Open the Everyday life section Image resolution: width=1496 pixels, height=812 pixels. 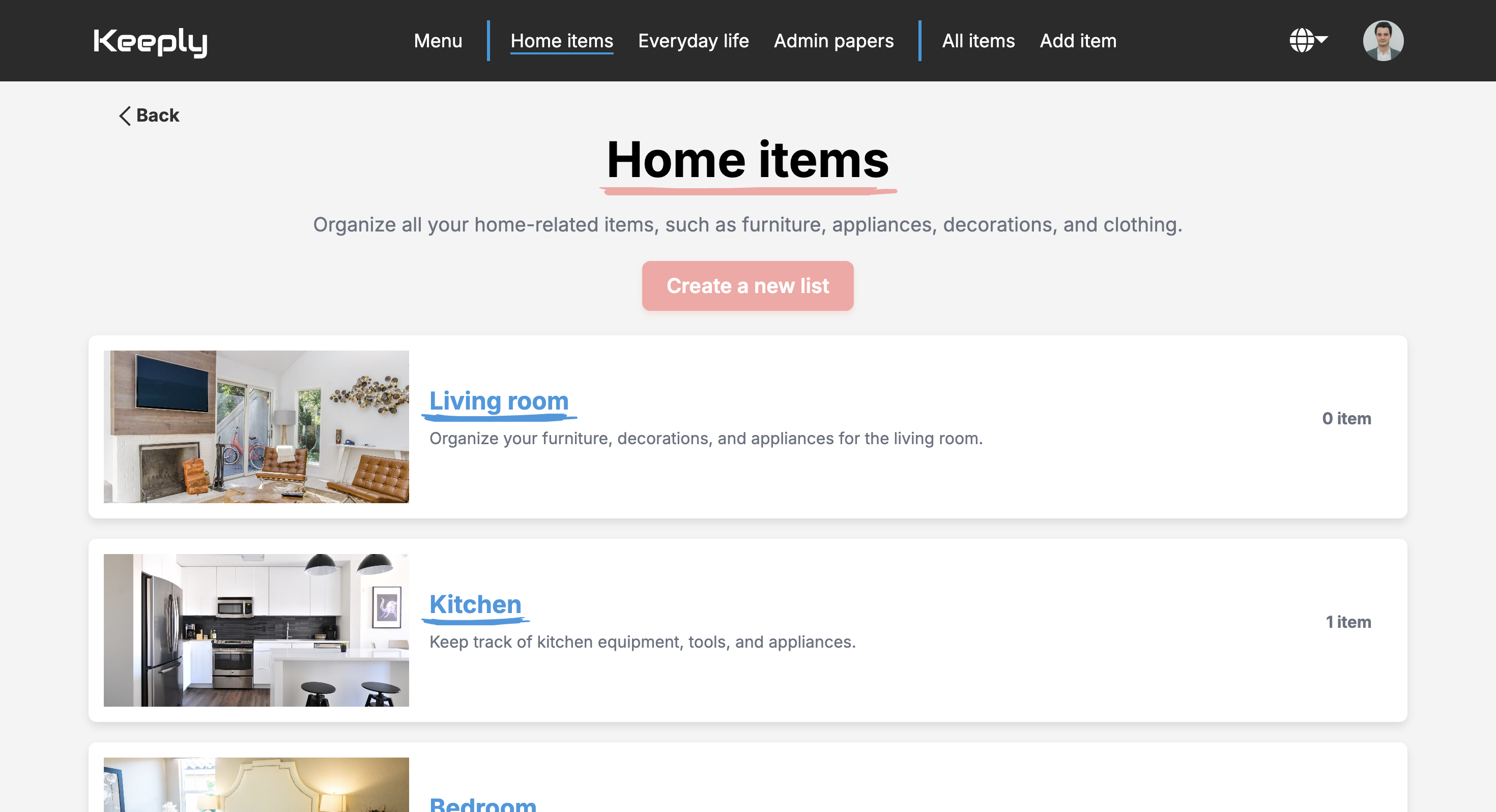[693, 41]
